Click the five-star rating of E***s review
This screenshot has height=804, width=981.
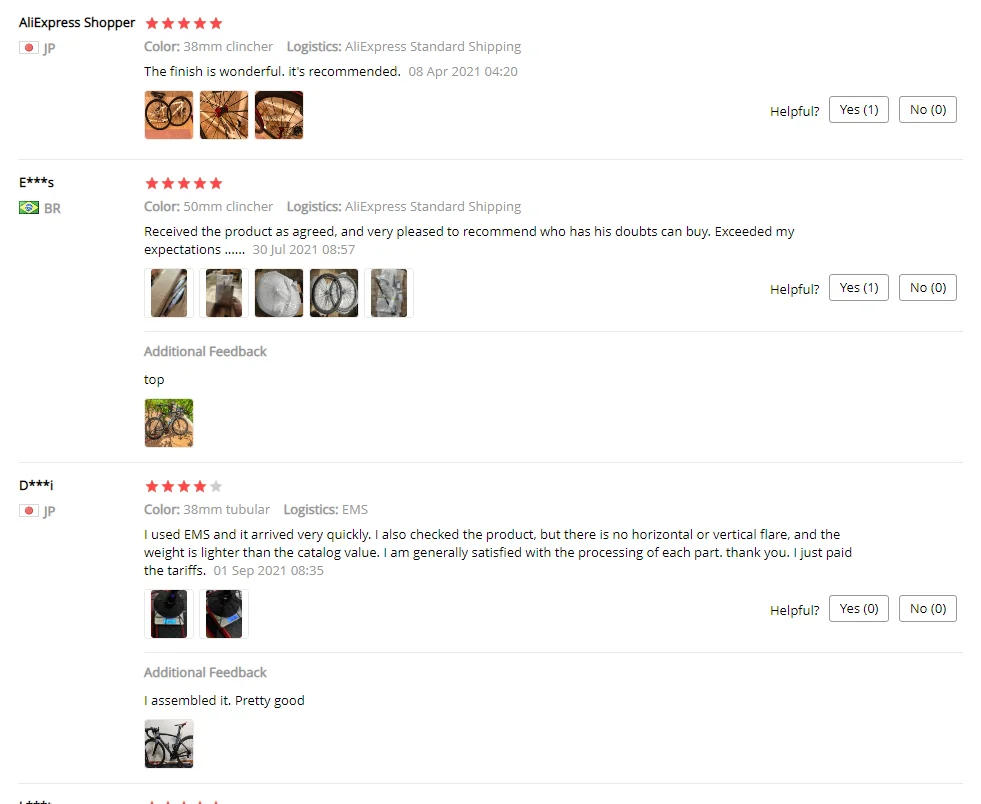point(184,183)
